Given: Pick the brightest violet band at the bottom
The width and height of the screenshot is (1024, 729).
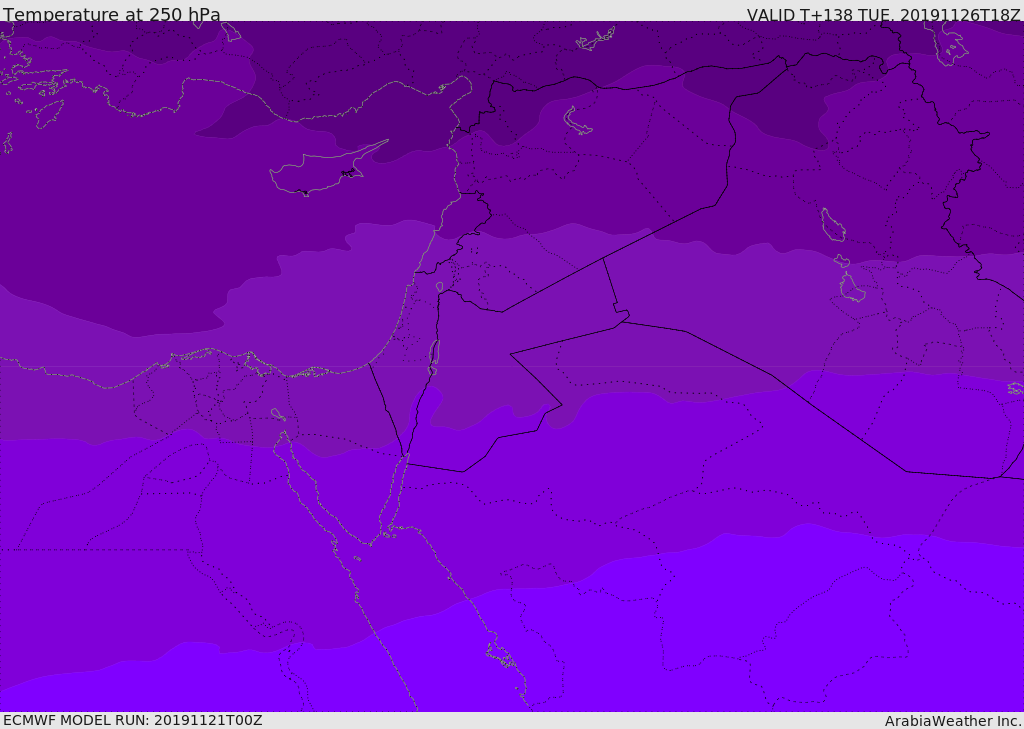Looking at the screenshot, I should [700, 650].
